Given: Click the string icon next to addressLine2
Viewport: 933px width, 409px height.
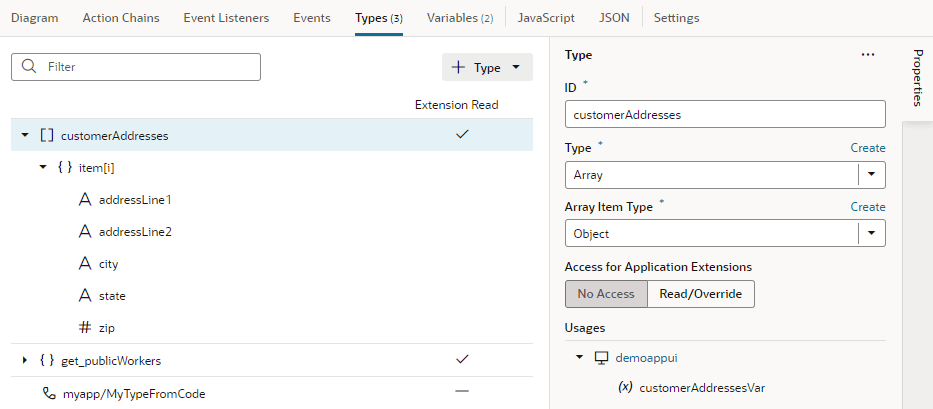Looking at the screenshot, I should tap(85, 232).
